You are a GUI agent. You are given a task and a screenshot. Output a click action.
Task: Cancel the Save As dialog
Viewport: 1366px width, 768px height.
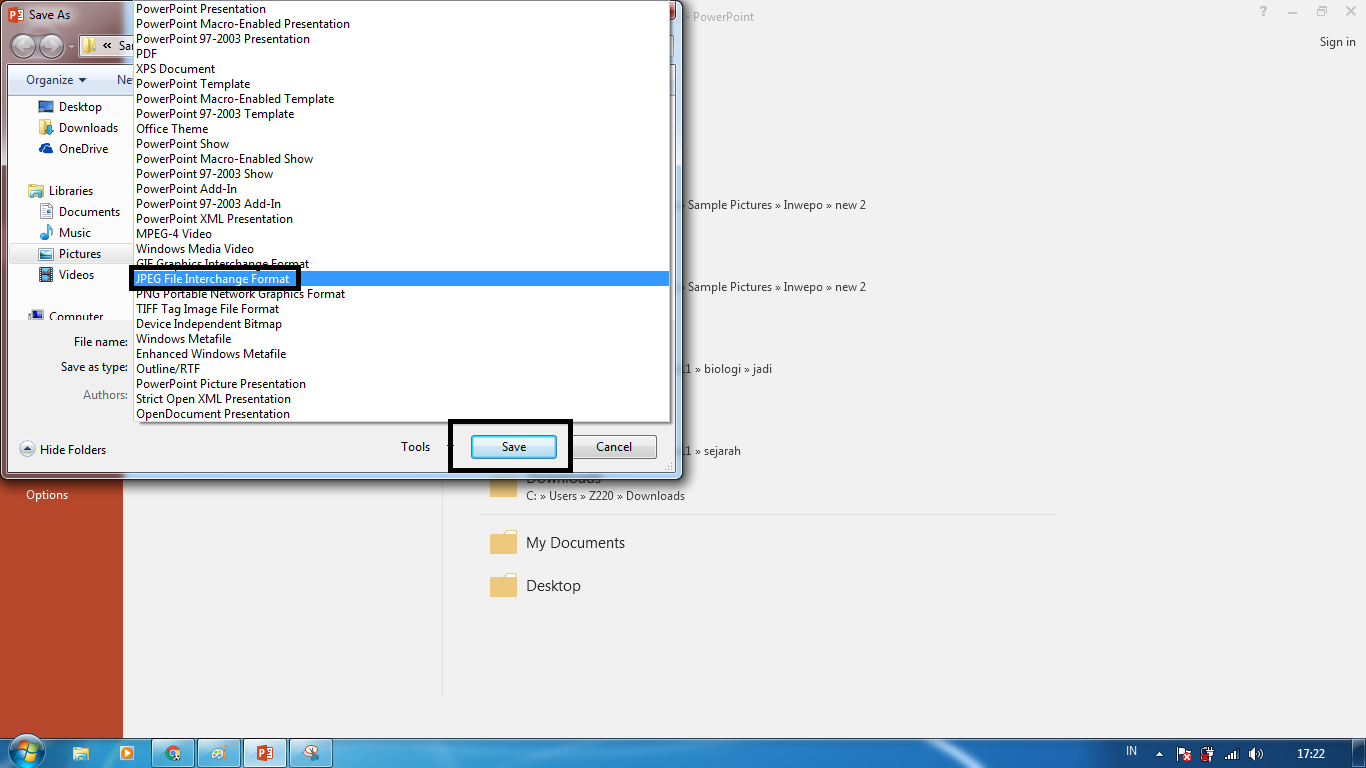coord(614,447)
